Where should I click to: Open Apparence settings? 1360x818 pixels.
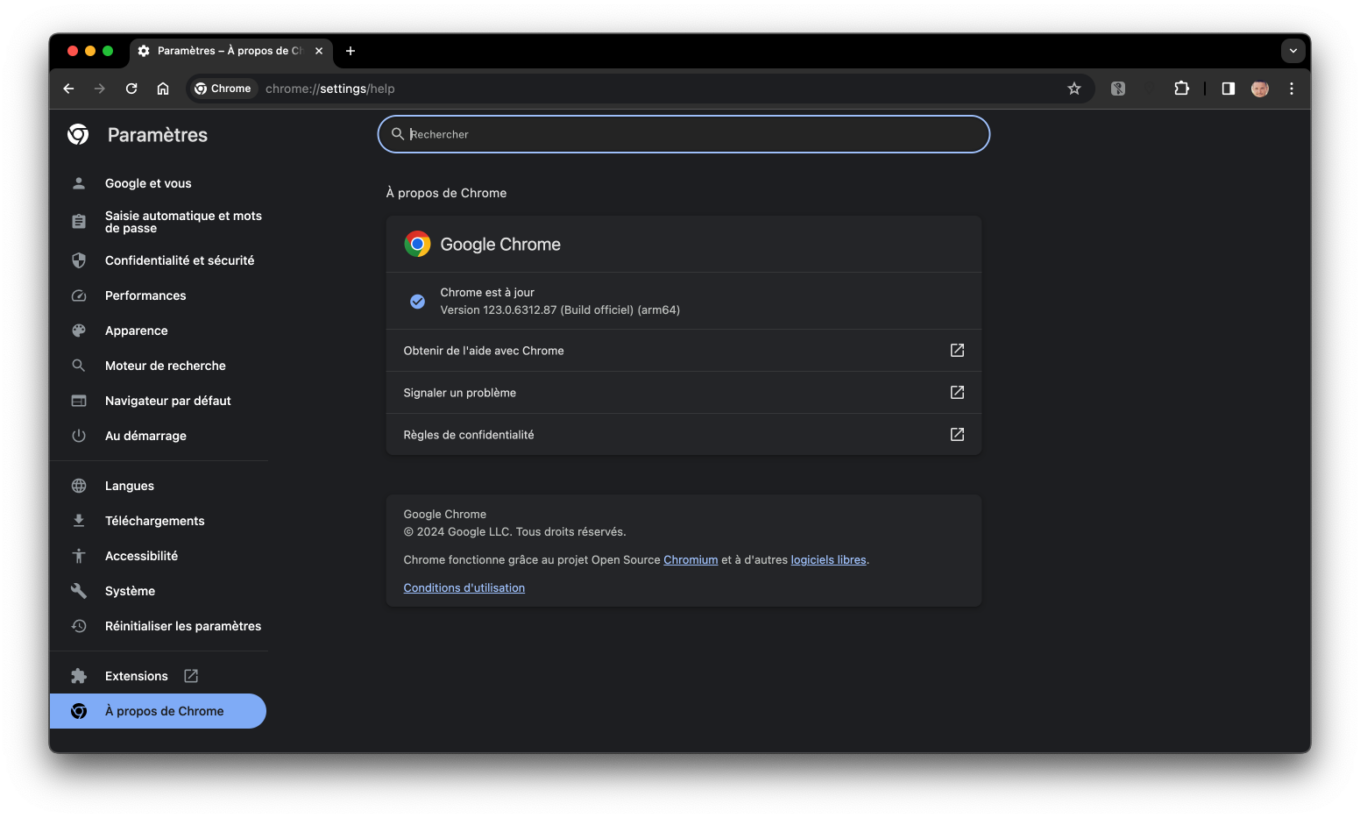pos(160,330)
